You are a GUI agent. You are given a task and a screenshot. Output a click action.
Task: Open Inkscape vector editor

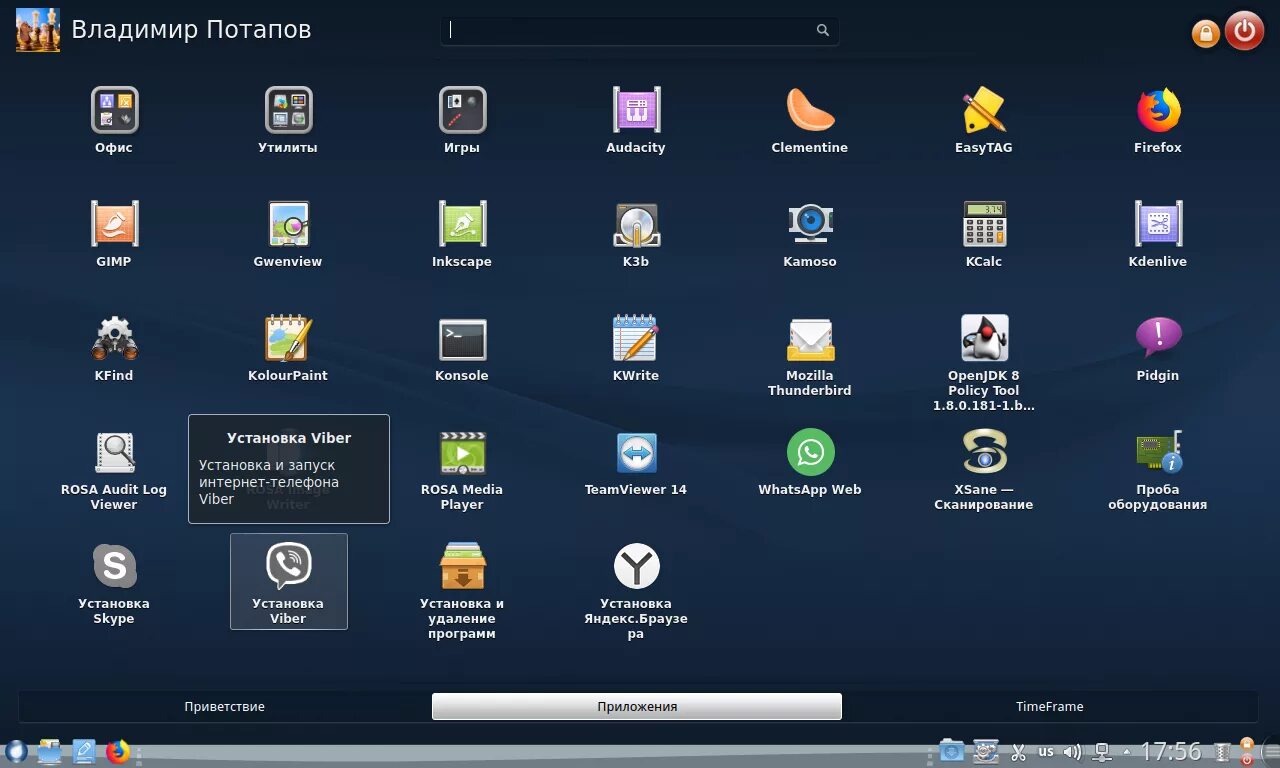pyautogui.click(x=462, y=234)
